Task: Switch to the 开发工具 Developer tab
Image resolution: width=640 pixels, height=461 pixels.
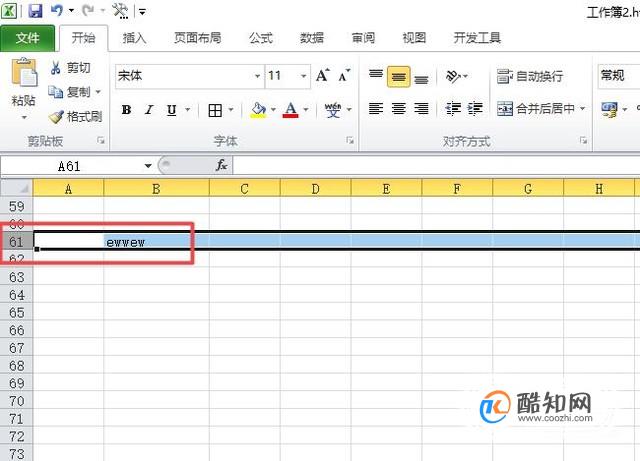Action: (477, 38)
